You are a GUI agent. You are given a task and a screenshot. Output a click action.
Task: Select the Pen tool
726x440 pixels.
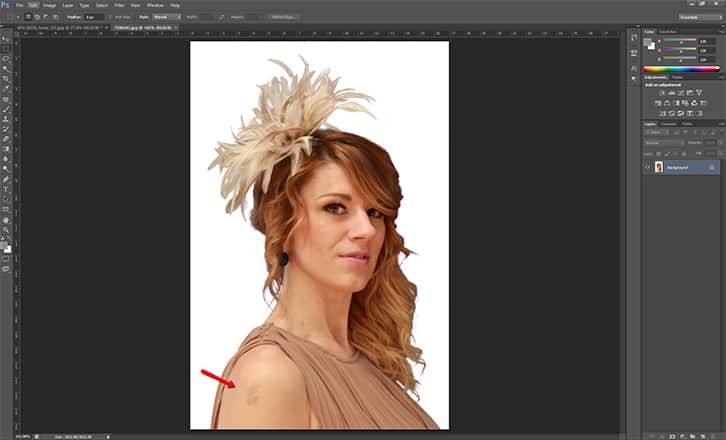(6, 179)
